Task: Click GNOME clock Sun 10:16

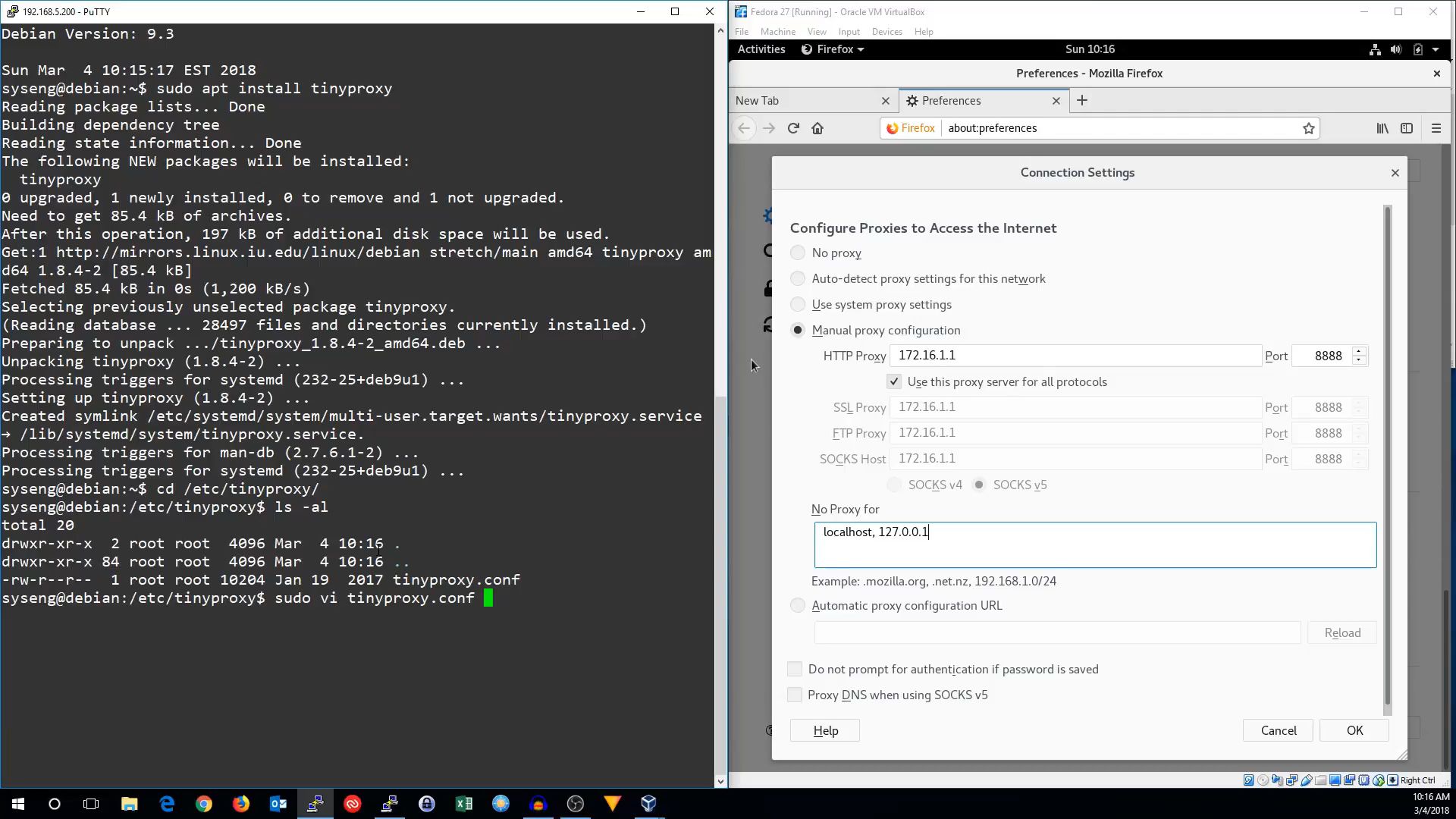Action: click(x=1090, y=49)
